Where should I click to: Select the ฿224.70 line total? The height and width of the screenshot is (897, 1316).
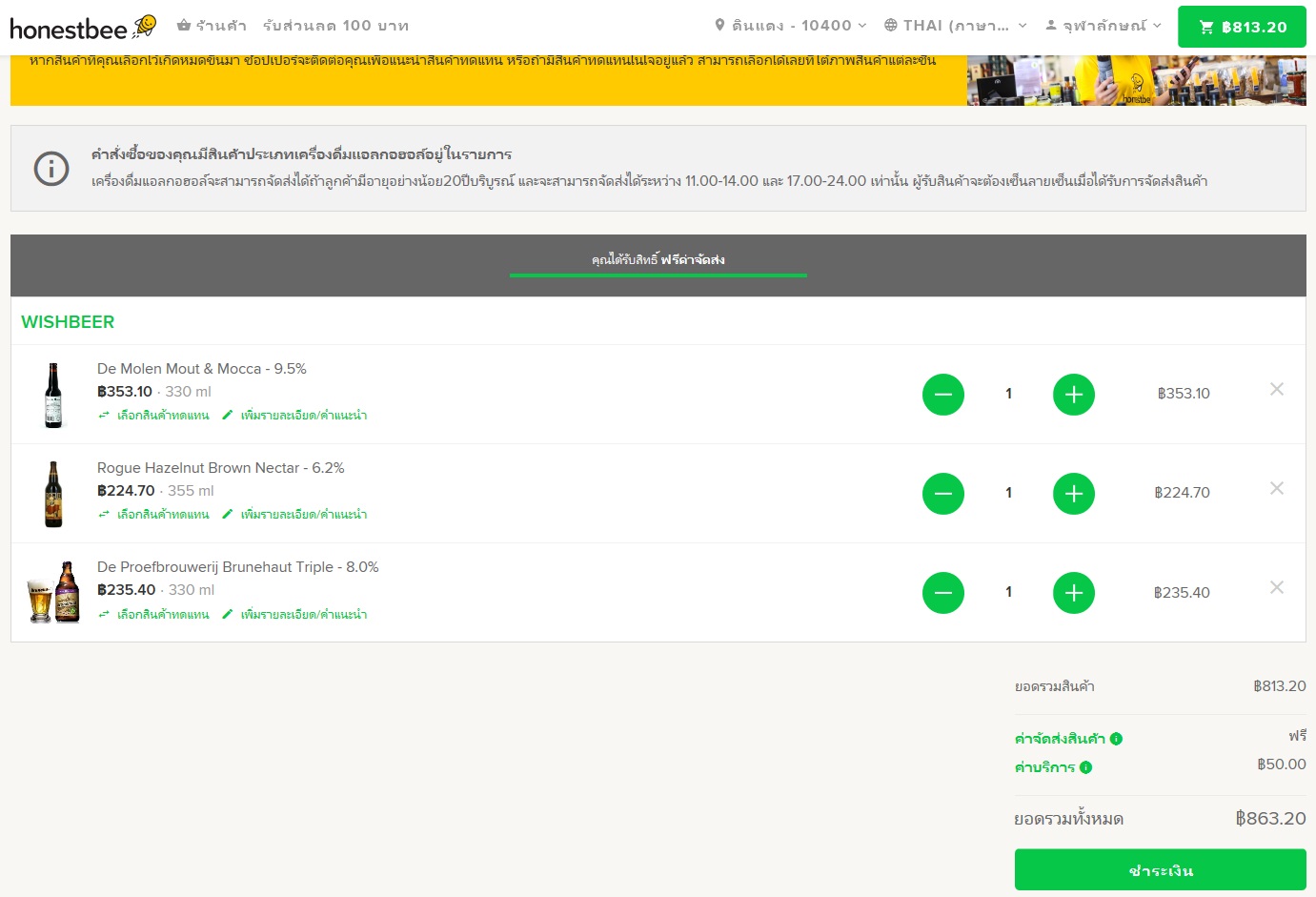[1182, 493]
